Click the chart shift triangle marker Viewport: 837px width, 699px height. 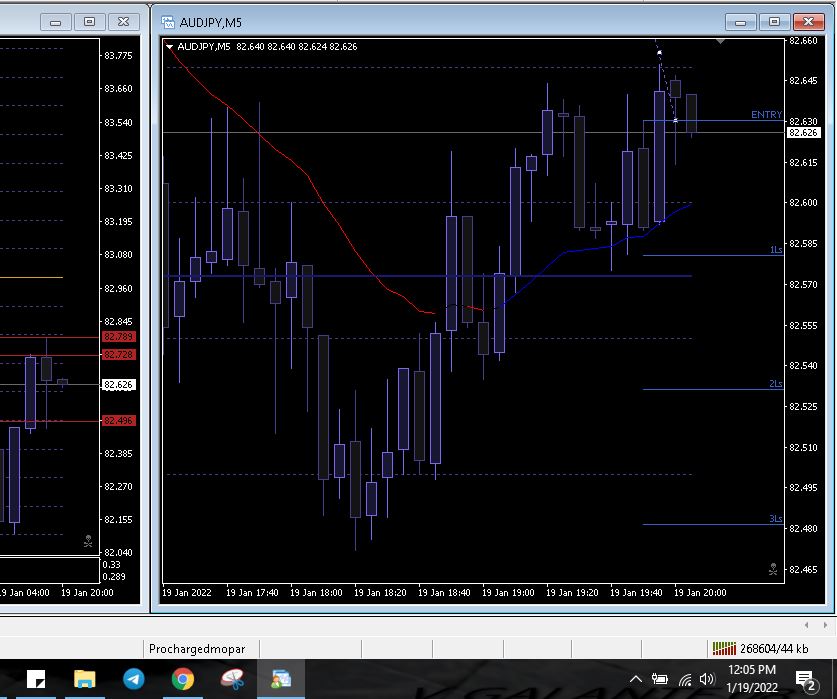(x=720, y=42)
